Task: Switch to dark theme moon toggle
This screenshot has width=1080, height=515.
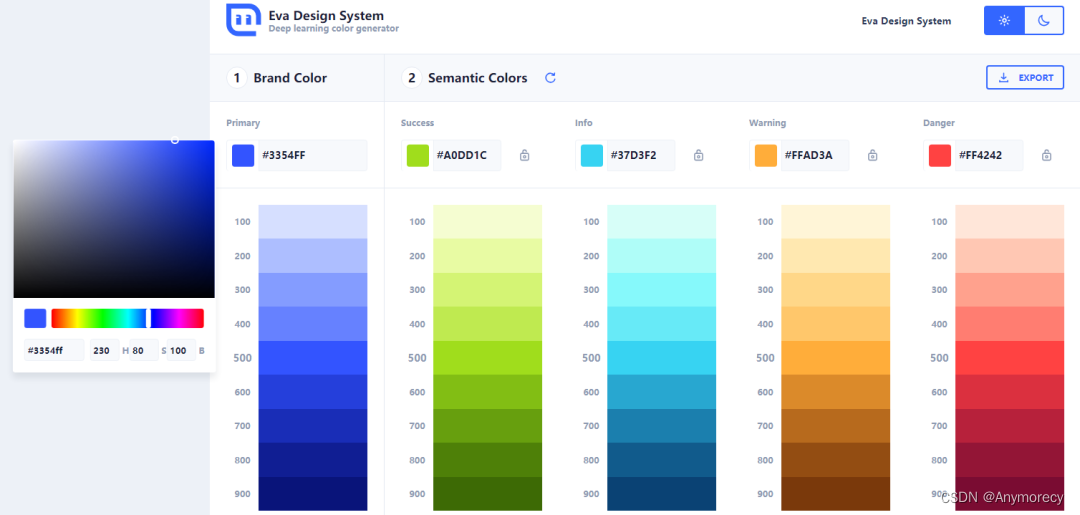Action: point(1044,21)
